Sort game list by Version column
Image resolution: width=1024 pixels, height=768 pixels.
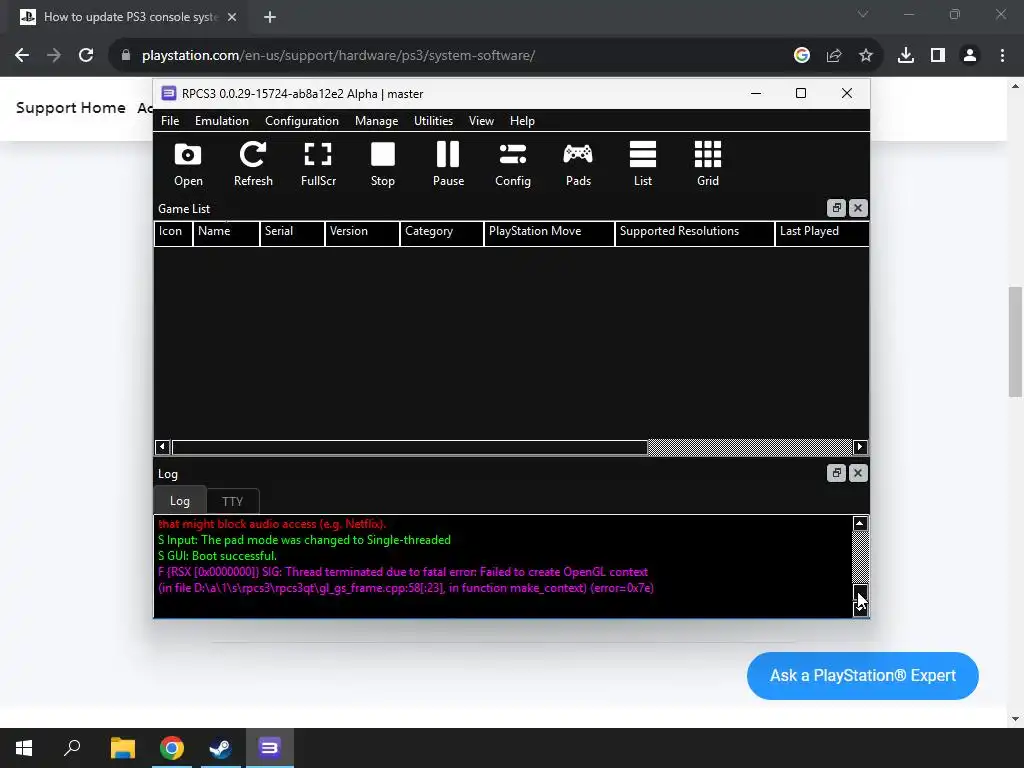coord(362,233)
